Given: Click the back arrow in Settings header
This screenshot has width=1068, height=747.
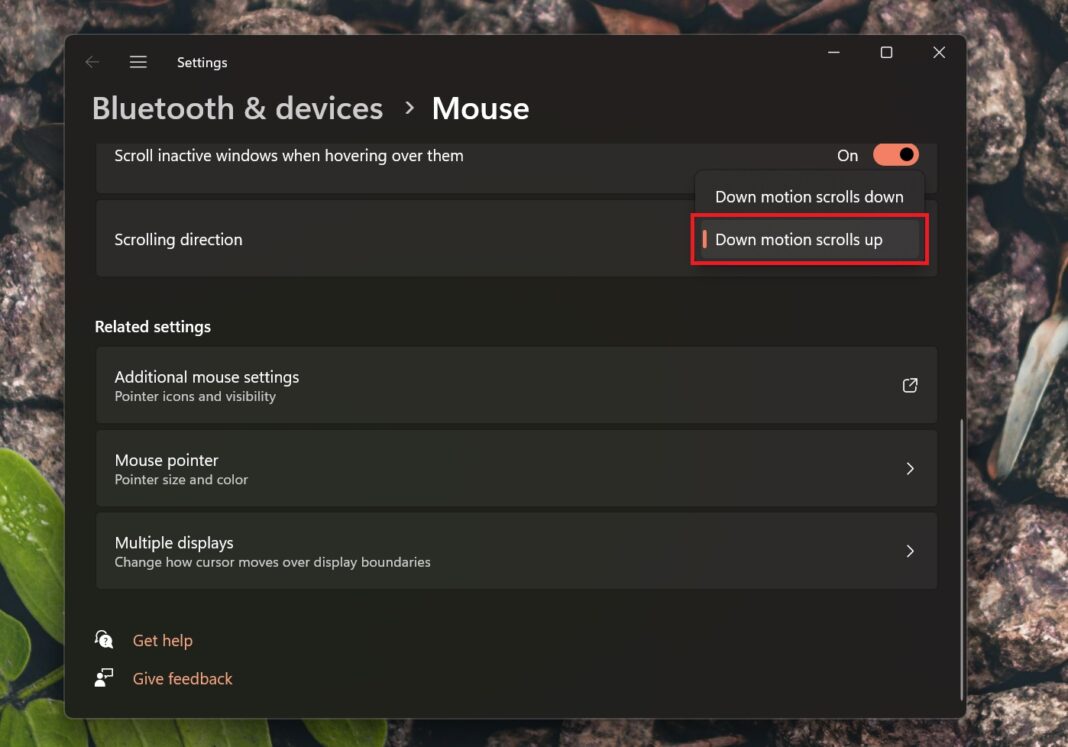Looking at the screenshot, I should point(92,62).
